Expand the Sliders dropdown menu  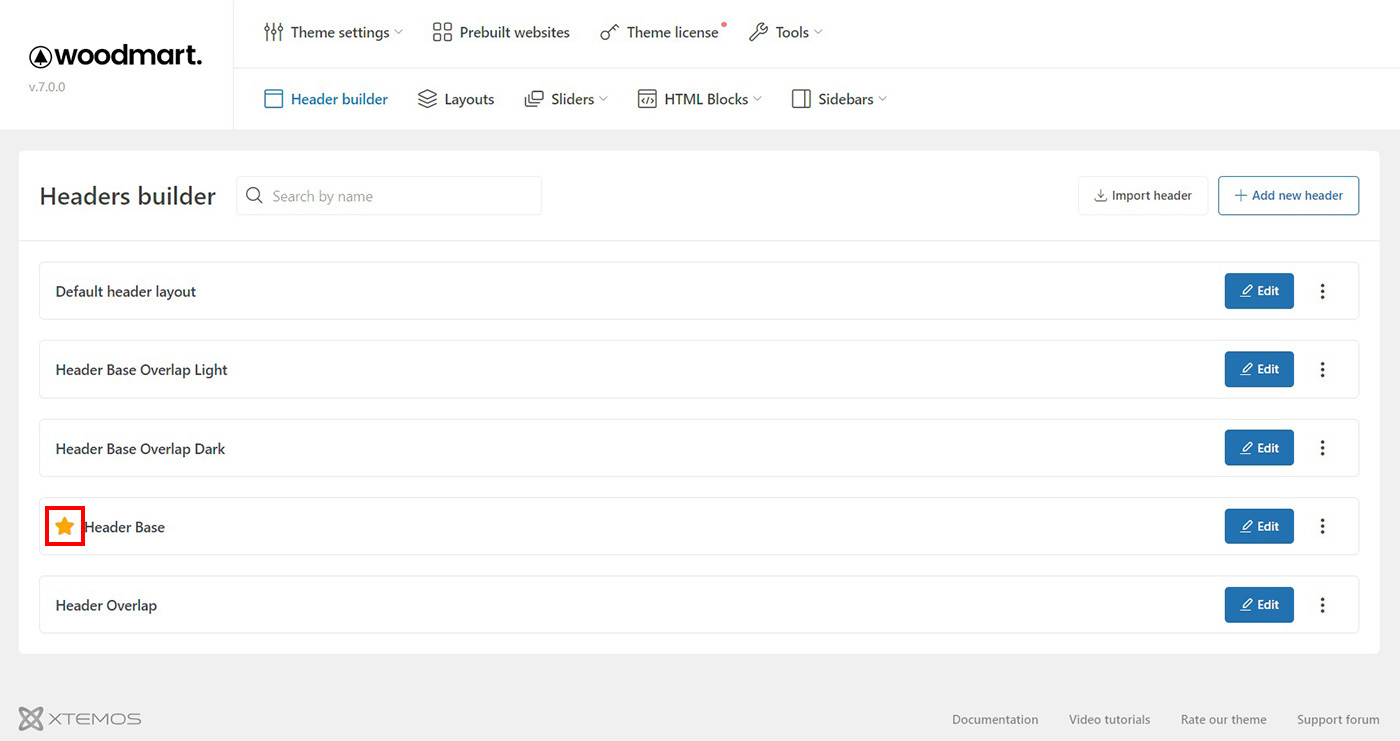click(566, 99)
